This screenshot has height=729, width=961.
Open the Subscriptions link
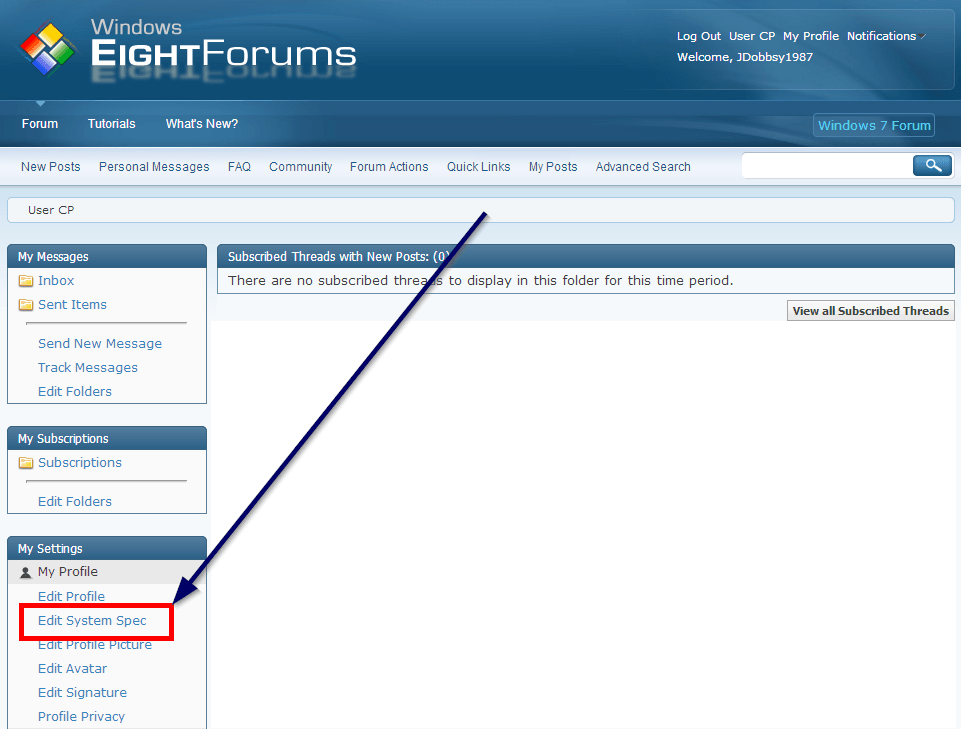click(x=80, y=463)
